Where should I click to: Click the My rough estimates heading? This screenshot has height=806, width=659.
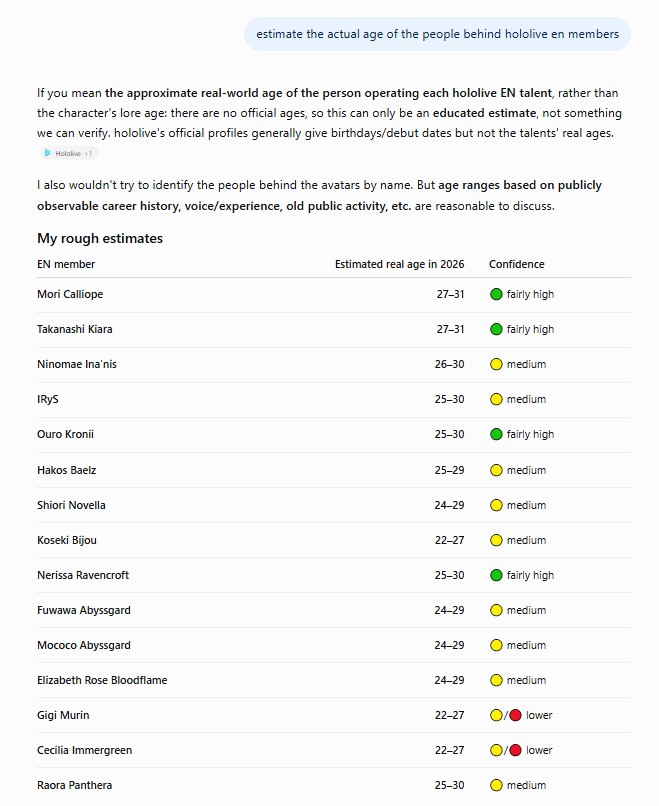[100, 239]
